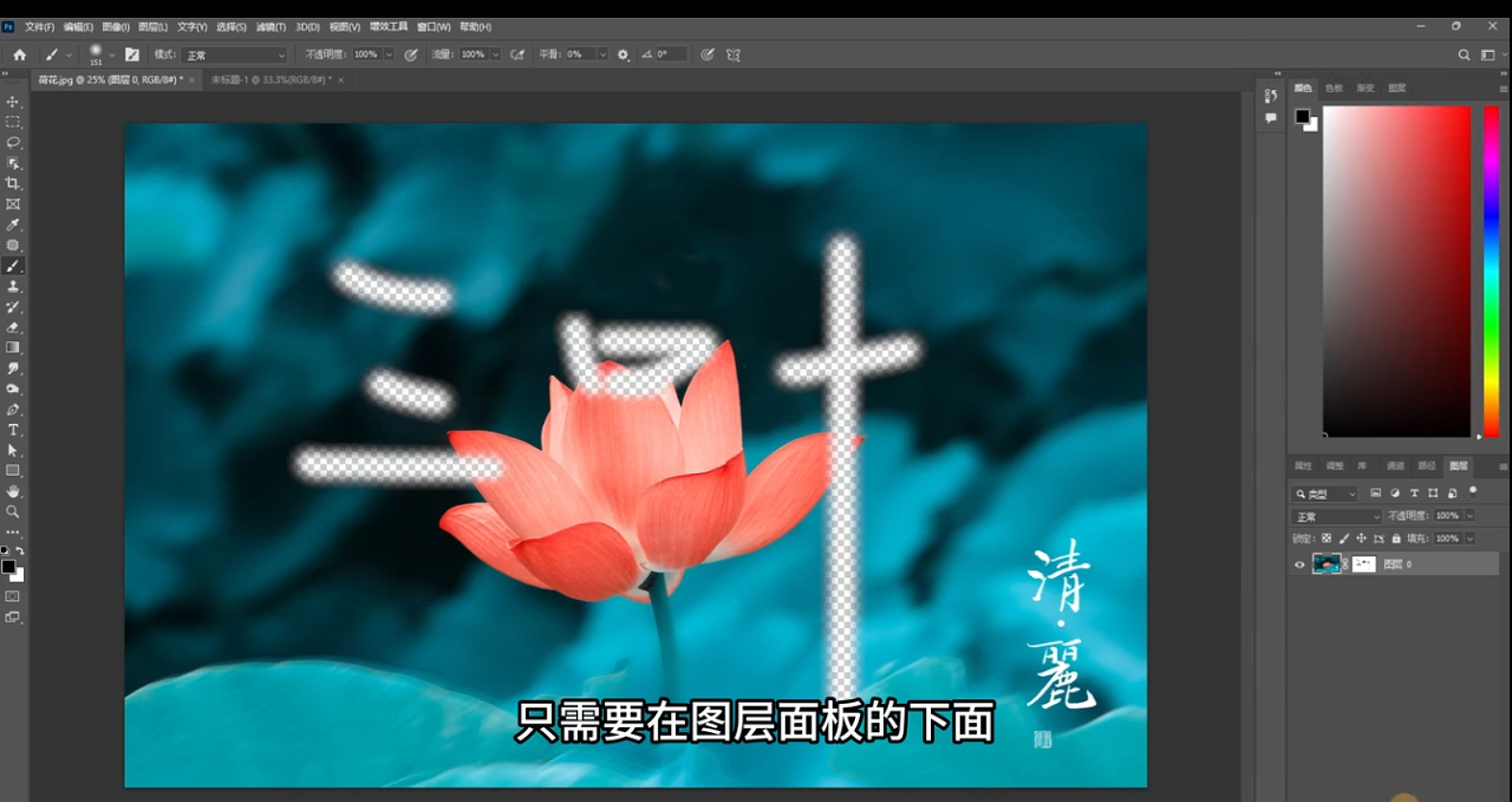The width and height of the screenshot is (1512, 802).
Task: Select the Eraser tool
Action: click(13, 328)
